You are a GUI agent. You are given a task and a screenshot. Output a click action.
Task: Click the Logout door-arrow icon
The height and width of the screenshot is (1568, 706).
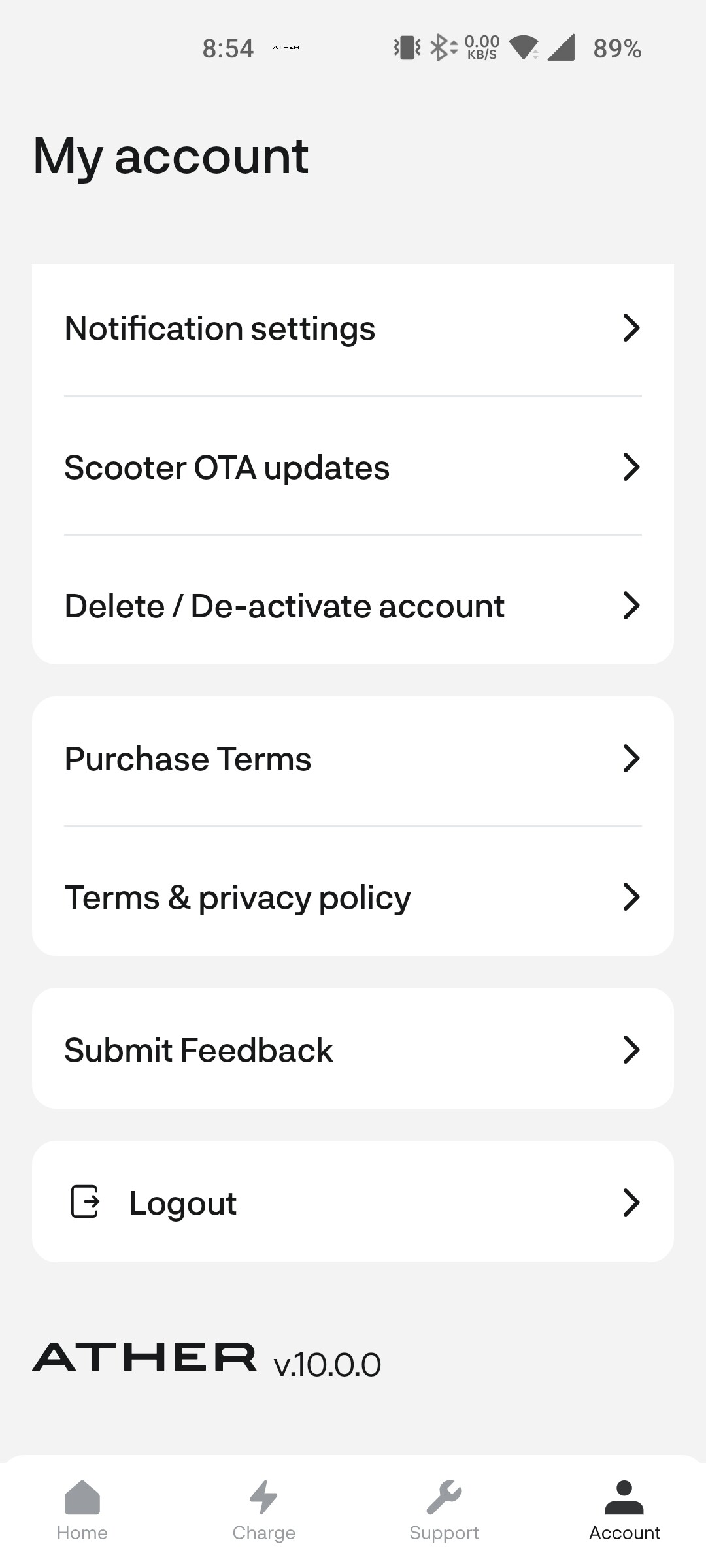85,1201
